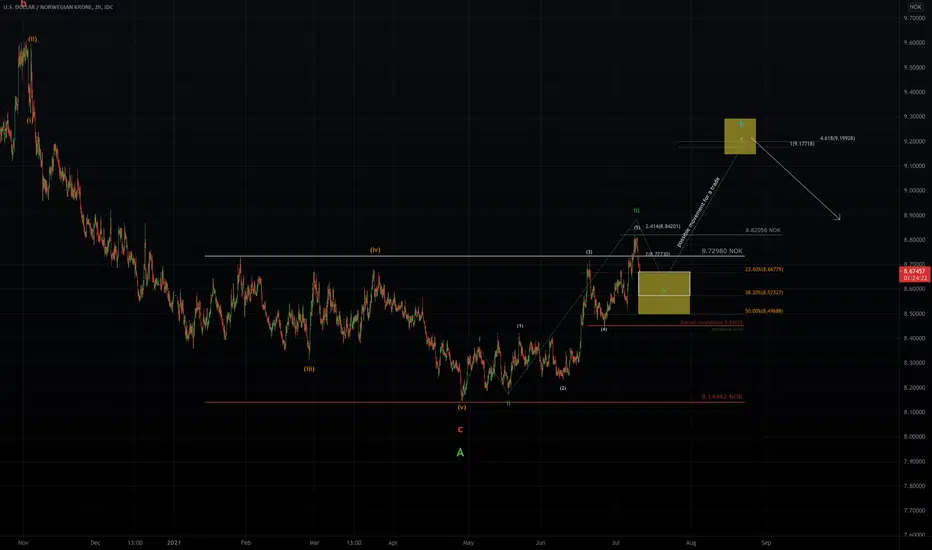This screenshot has height=550, width=932.
Task: Click the green ii wave label near May low
Action: [x=508, y=403]
